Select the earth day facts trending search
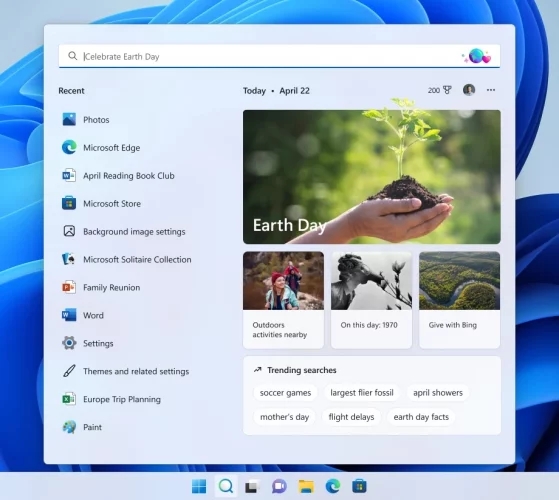The width and height of the screenshot is (559, 500). pos(421,417)
